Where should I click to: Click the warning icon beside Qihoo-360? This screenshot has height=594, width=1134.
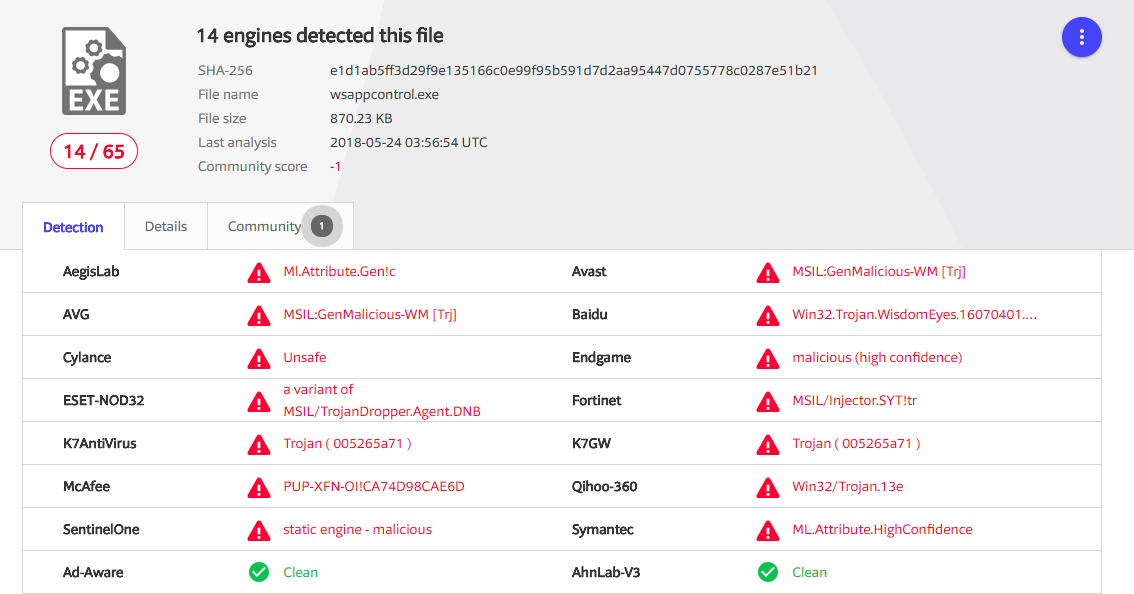[x=768, y=487]
